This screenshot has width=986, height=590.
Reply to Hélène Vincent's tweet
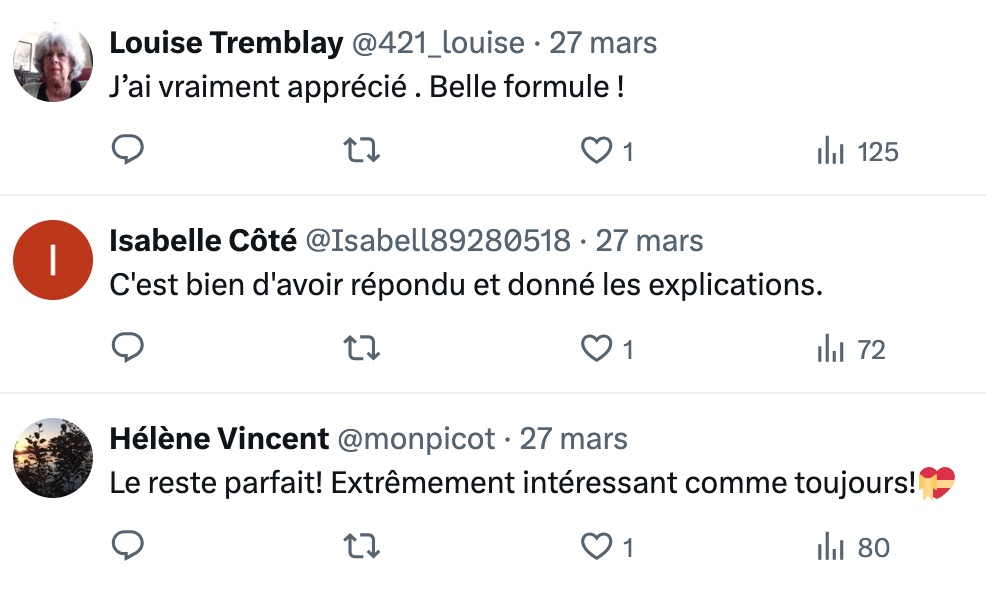pos(127,546)
